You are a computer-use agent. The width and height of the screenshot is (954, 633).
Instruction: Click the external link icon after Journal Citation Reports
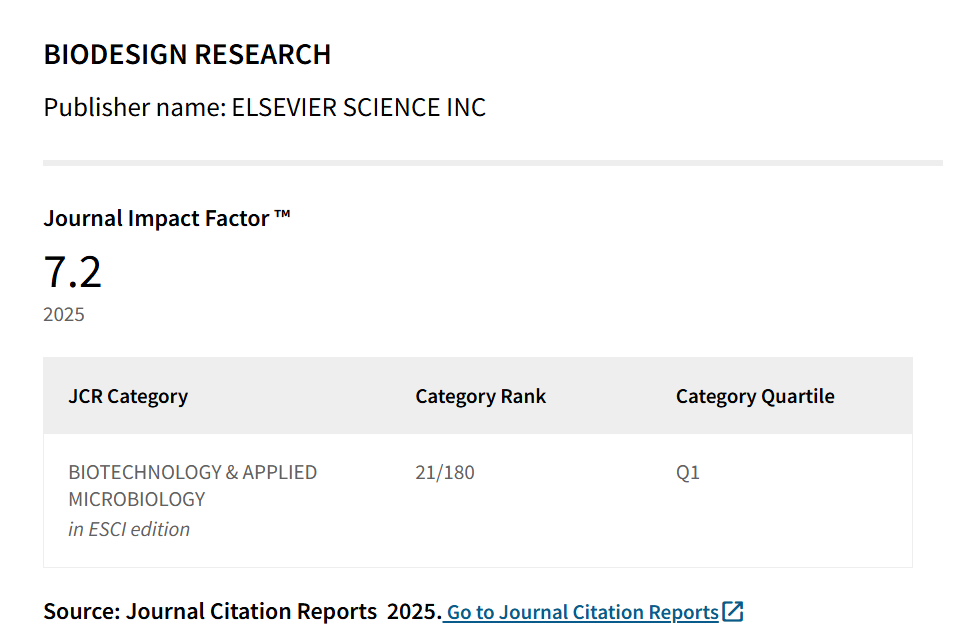pos(733,611)
